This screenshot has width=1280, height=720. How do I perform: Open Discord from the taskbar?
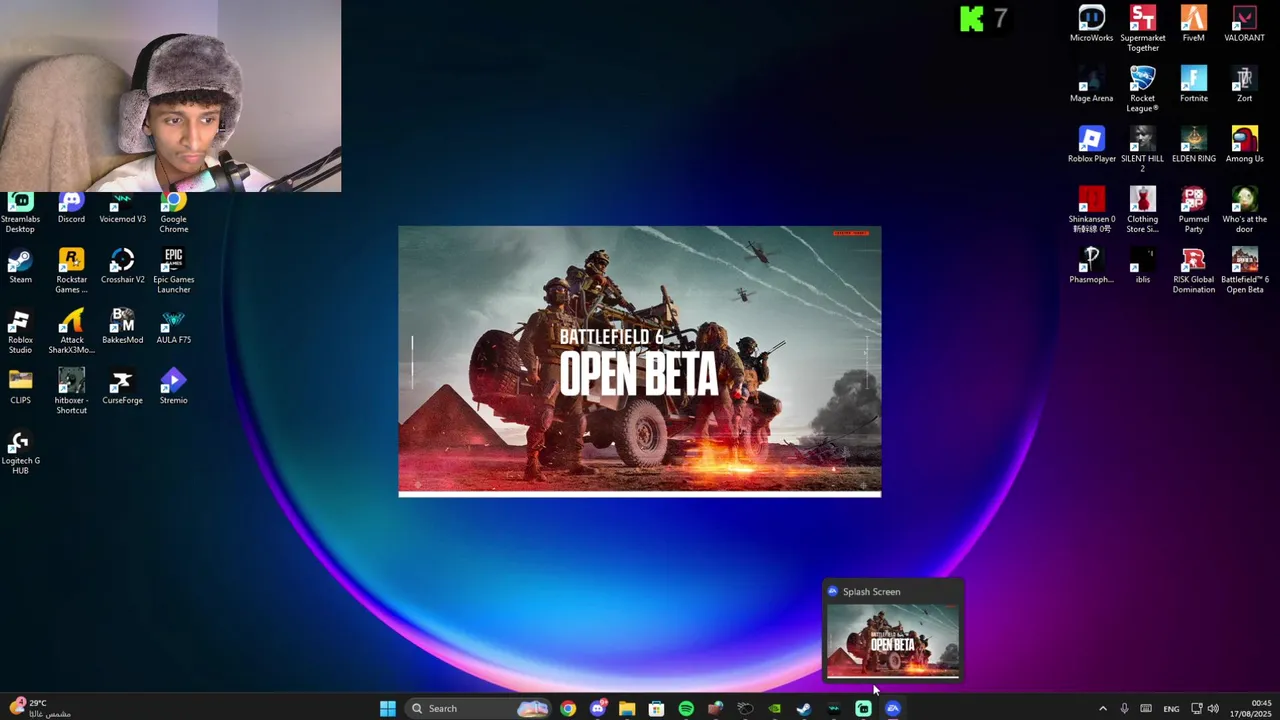pyautogui.click(x=597, y=708)
